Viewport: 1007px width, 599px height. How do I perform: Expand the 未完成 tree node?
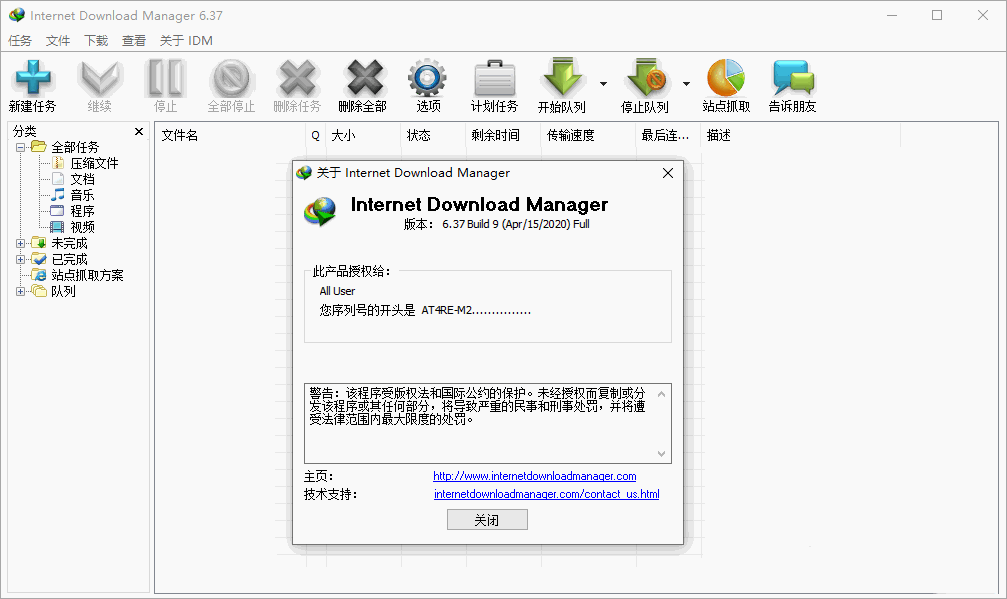(x=21, y=243)
